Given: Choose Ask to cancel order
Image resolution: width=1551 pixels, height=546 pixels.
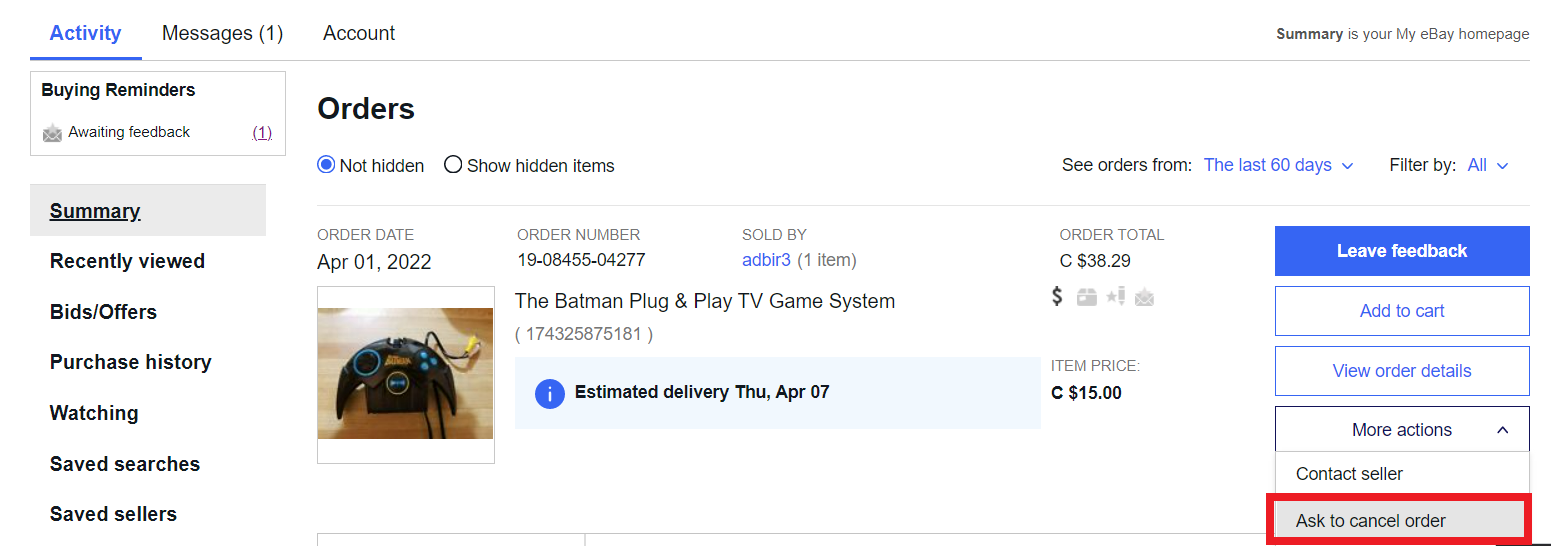Looking at the screenshot, I should click(1370, 521).
